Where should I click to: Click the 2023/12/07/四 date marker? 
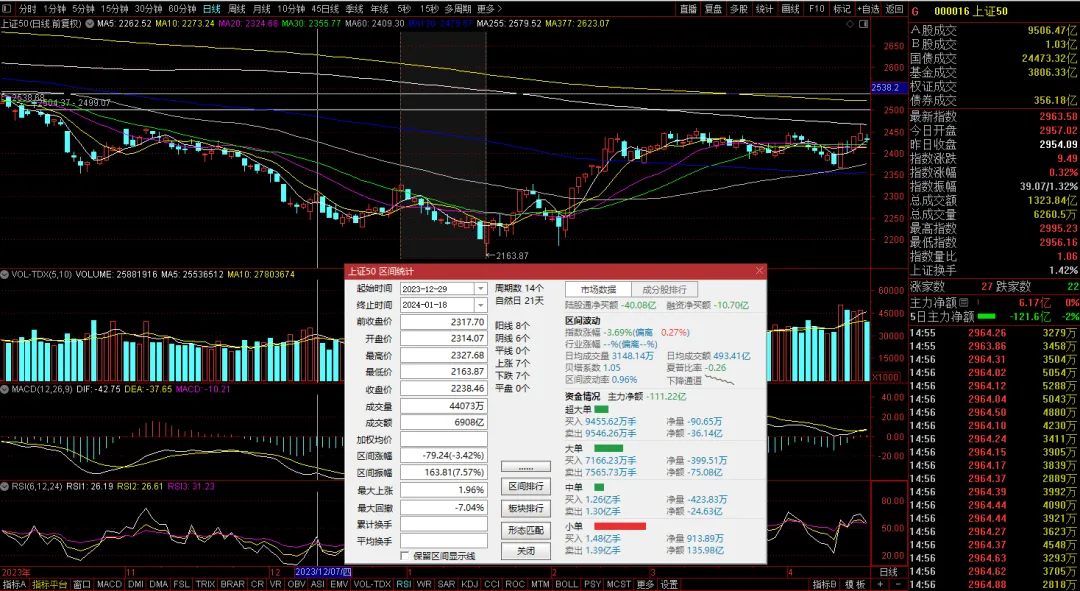tap(323, 572)
